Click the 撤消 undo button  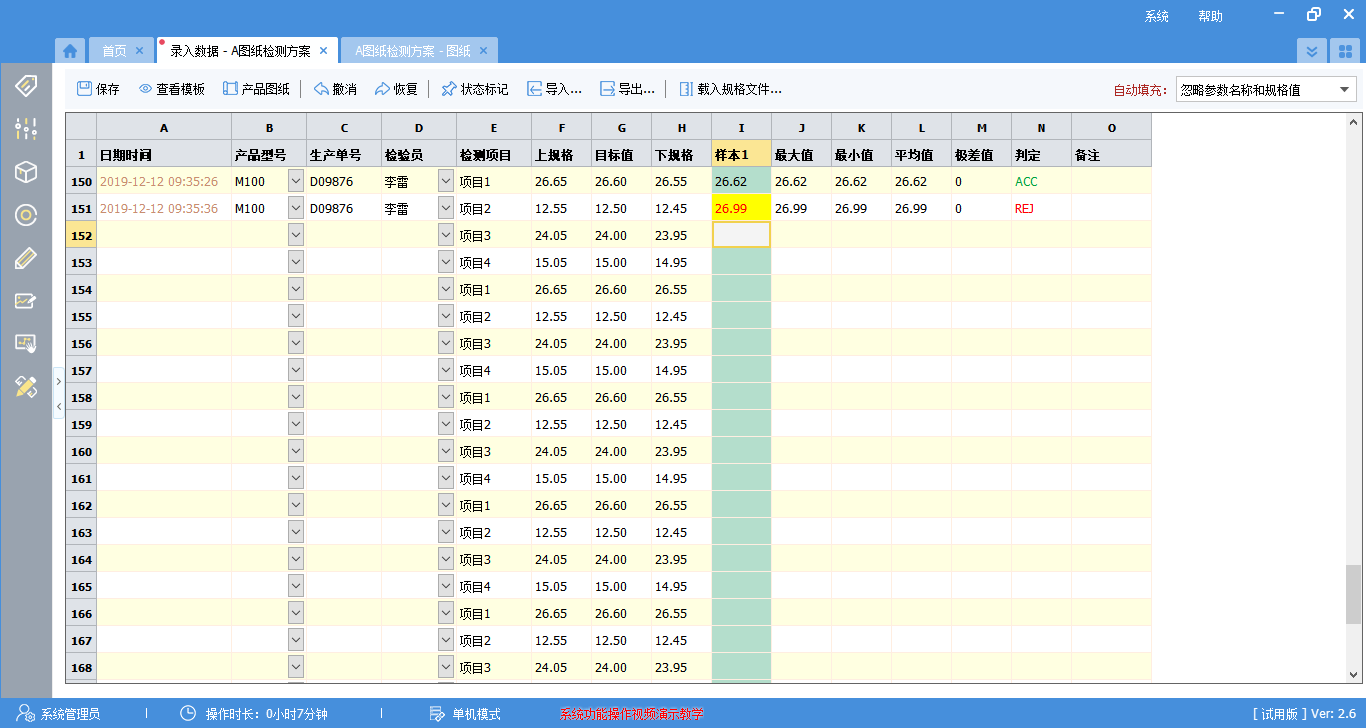tap(335, 89)
